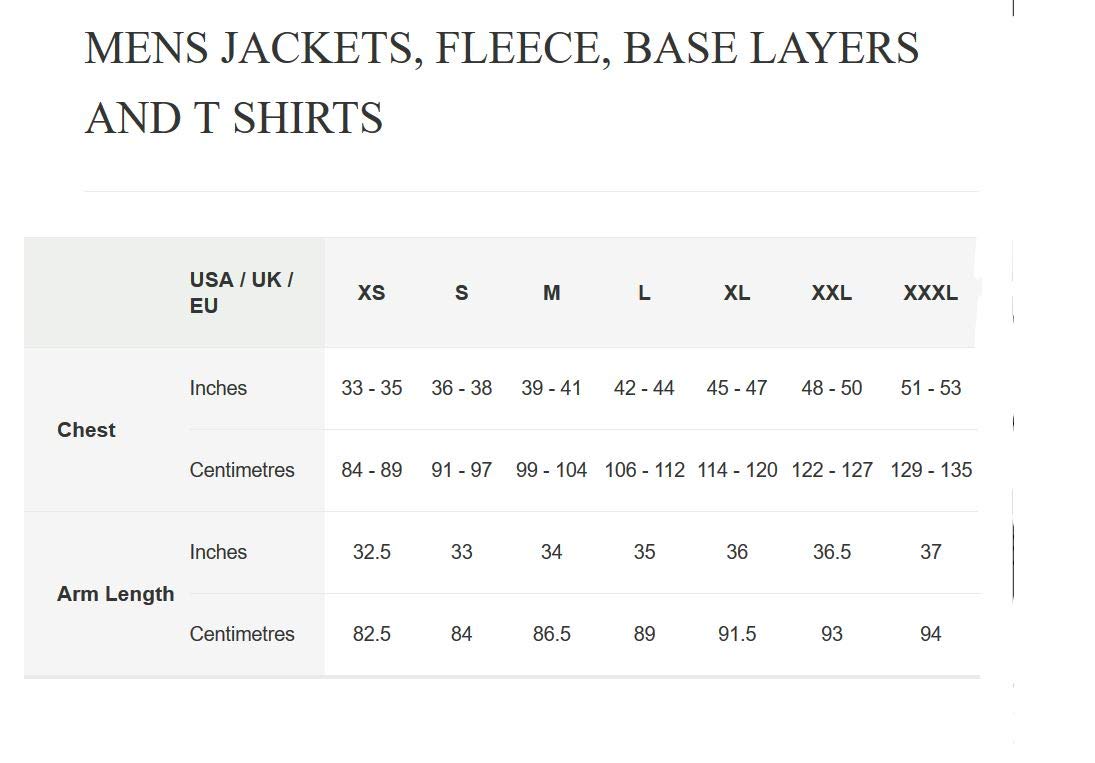Click the Mens Jackets size chart heading

coord(501,83)
